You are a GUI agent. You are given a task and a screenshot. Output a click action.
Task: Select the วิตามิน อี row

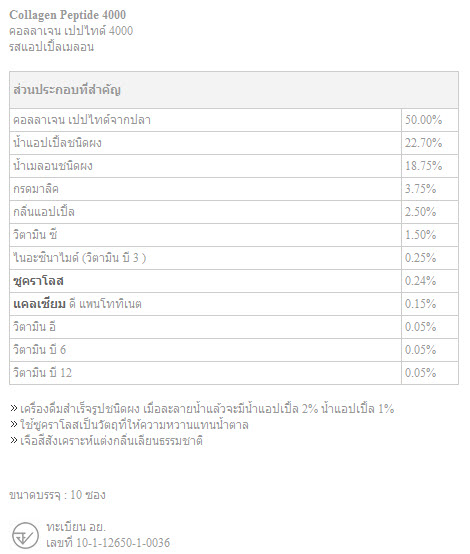pyautogui.click(x=234, y=327)
